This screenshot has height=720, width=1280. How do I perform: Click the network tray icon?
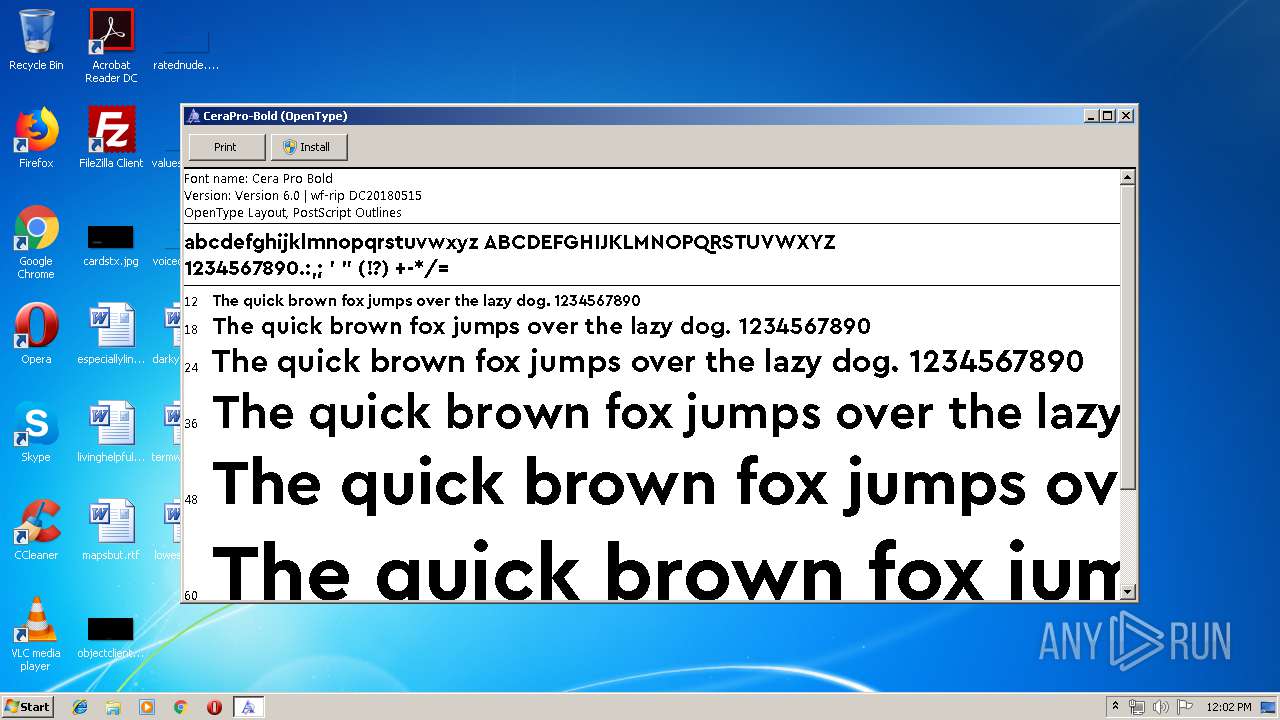pos(1137,707)
